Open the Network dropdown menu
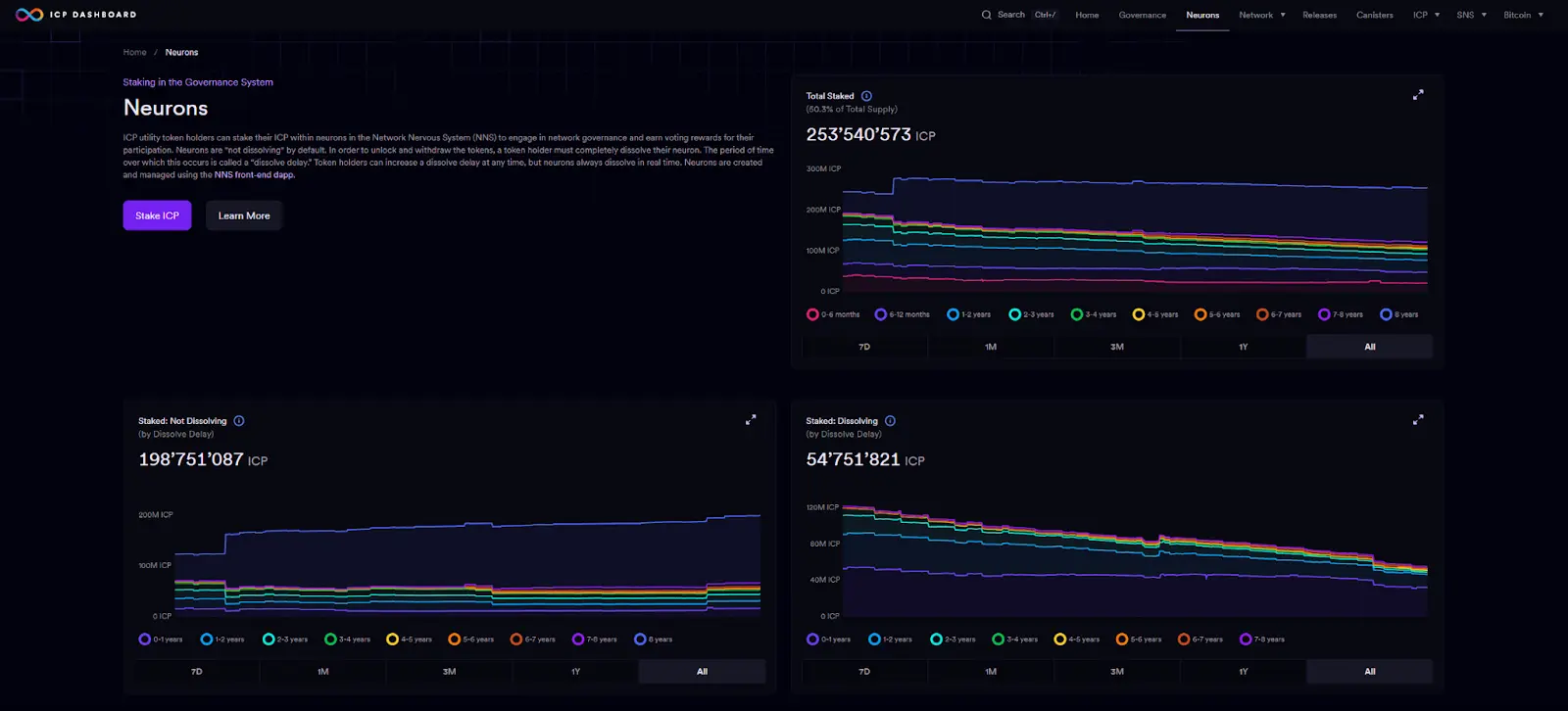Image resolution: width=1568 pixels, height=711 pixels. coord(1262,15)
